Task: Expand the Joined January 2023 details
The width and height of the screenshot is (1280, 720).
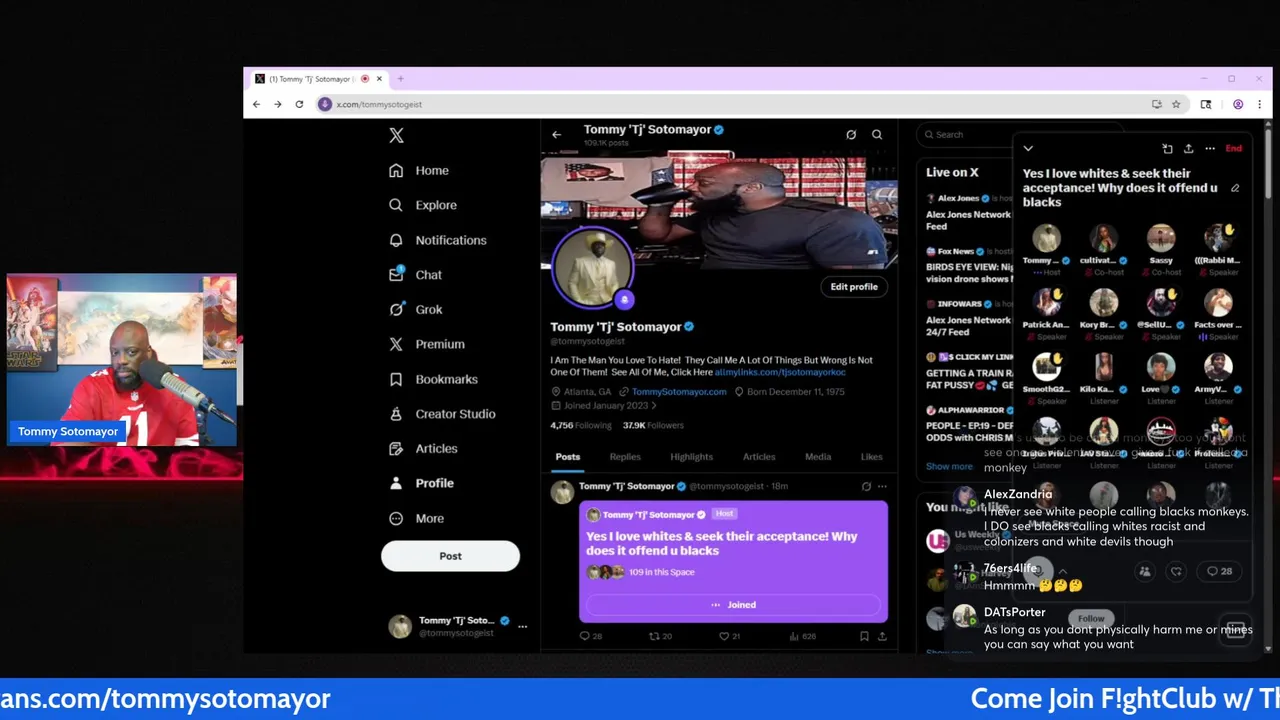Action: (604, 406)
